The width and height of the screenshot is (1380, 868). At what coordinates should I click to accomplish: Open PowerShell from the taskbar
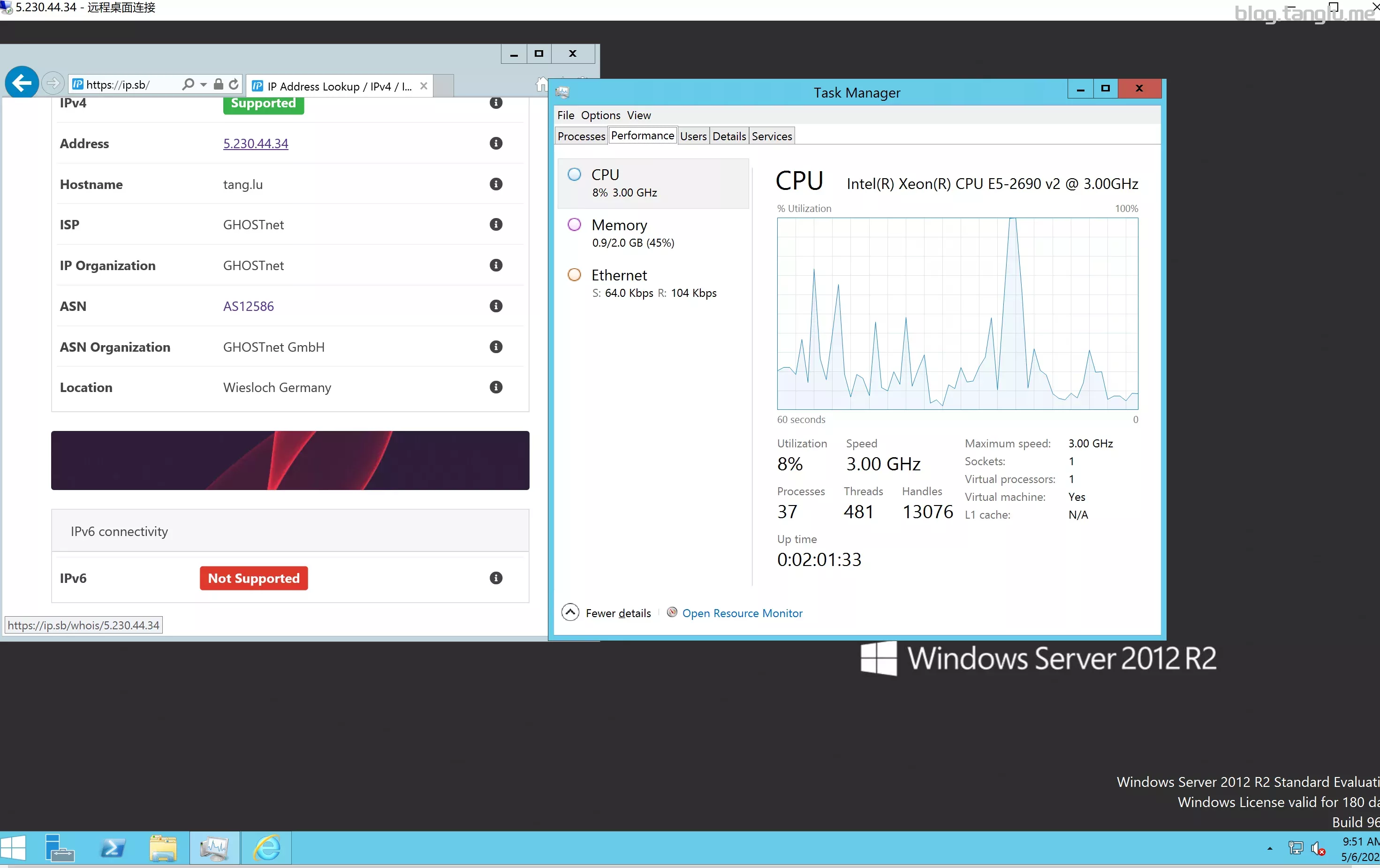tap(112, 847)
